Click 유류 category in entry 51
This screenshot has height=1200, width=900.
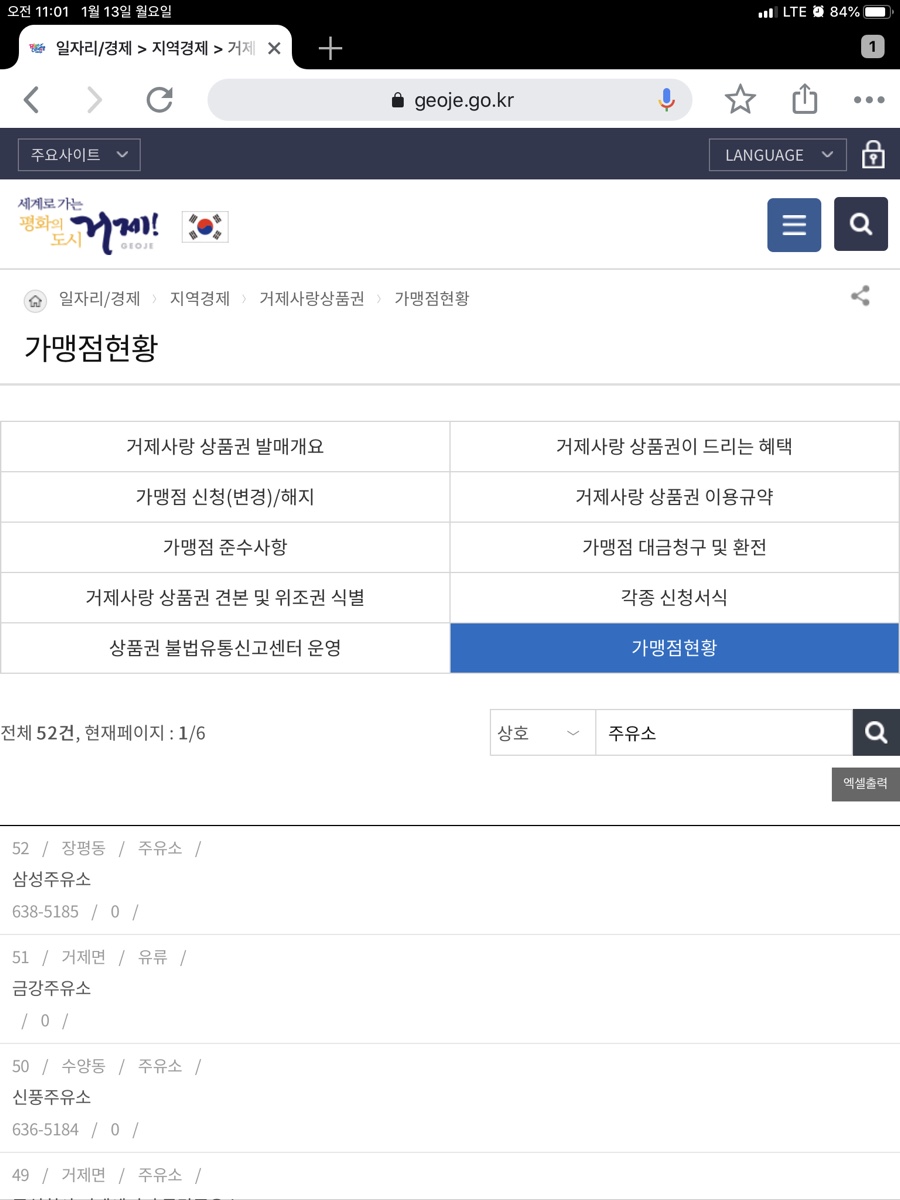pyautogui.click(x=153, y=957)
